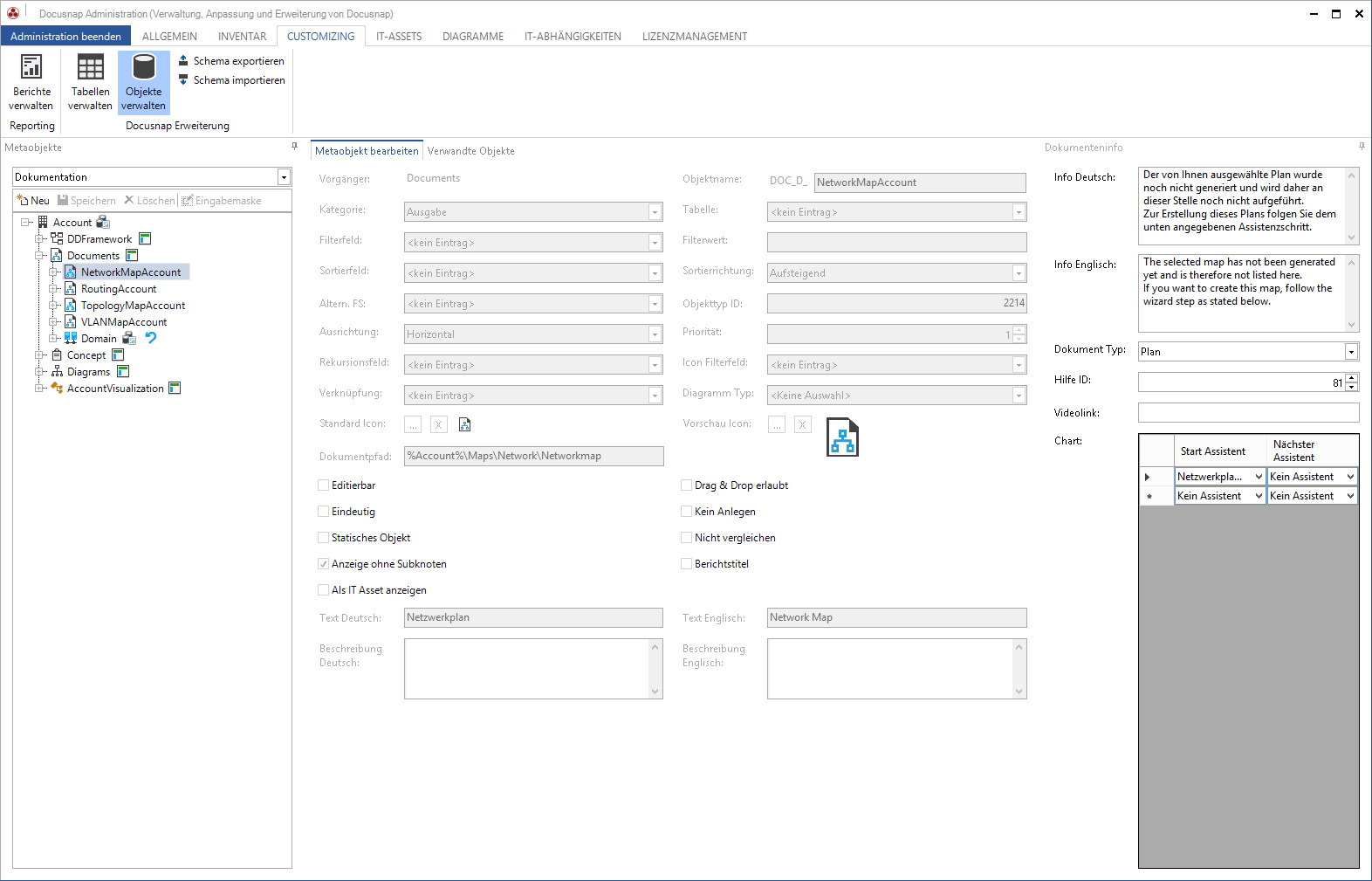Click Vorschau Icon browse button

coord(776,424)
